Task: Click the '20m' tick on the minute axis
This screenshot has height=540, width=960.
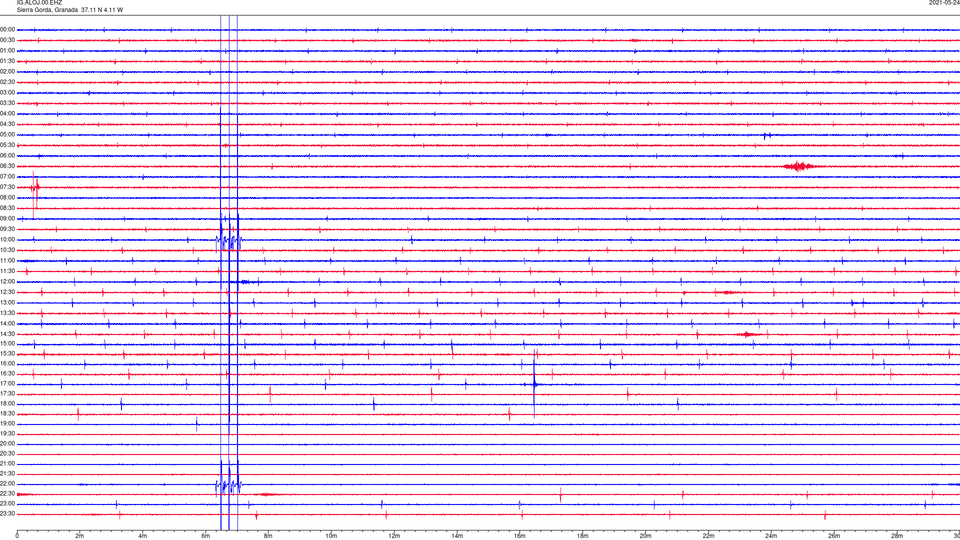Action: 645,536
